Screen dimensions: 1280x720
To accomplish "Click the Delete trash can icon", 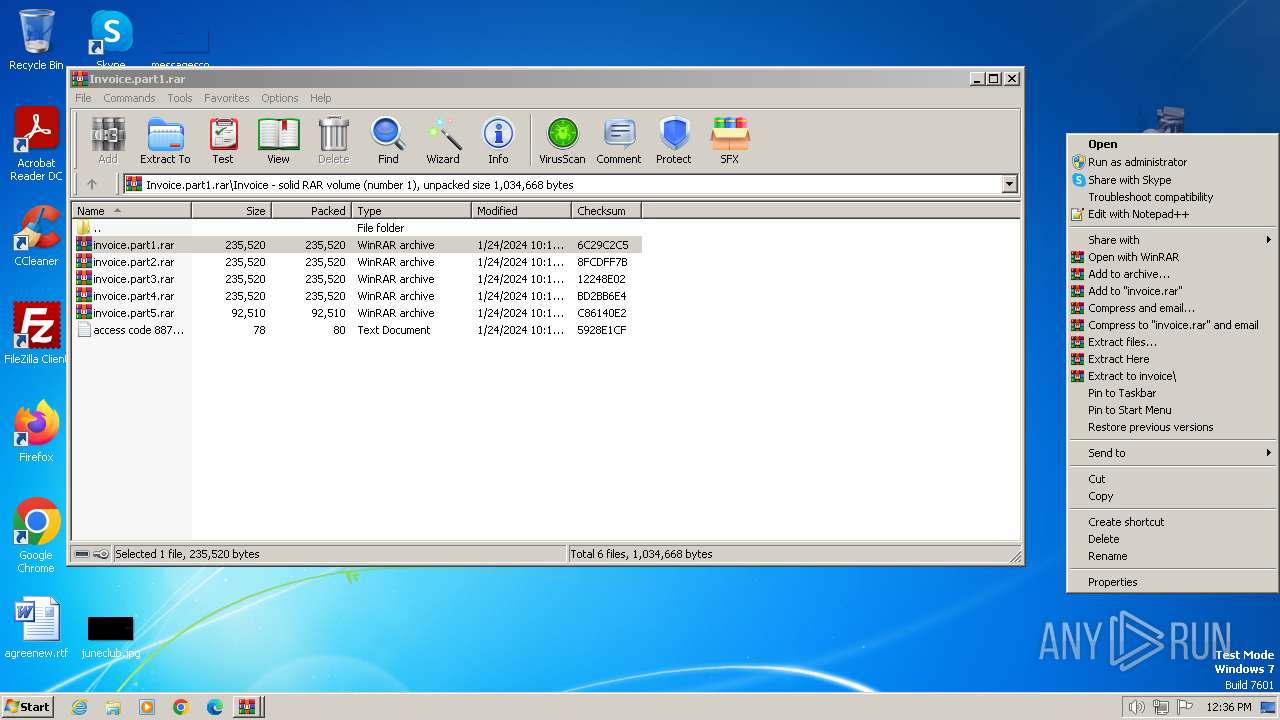I will tap(333, 140).
